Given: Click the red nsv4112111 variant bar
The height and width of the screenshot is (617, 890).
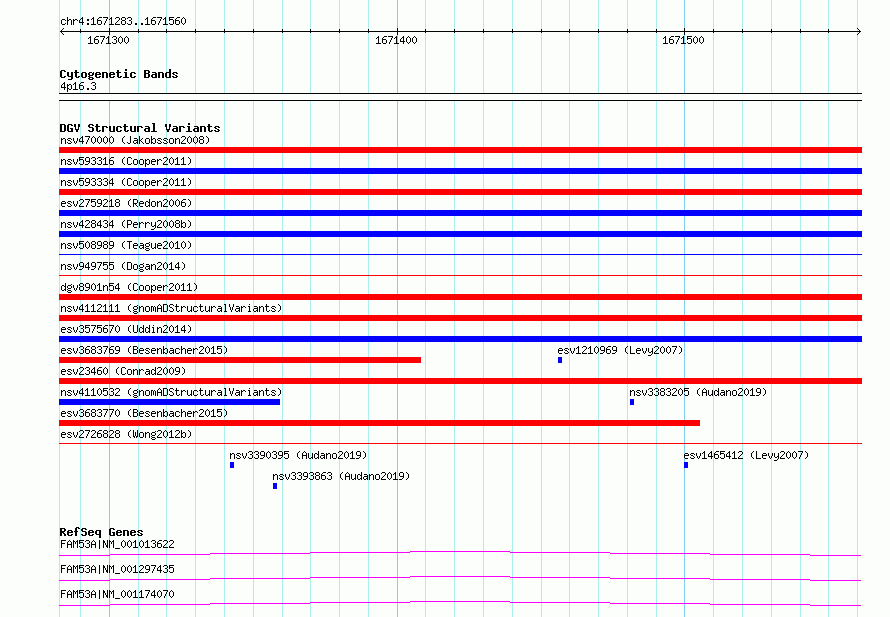Looking at the screenshot, I should (x=460, y=318).
